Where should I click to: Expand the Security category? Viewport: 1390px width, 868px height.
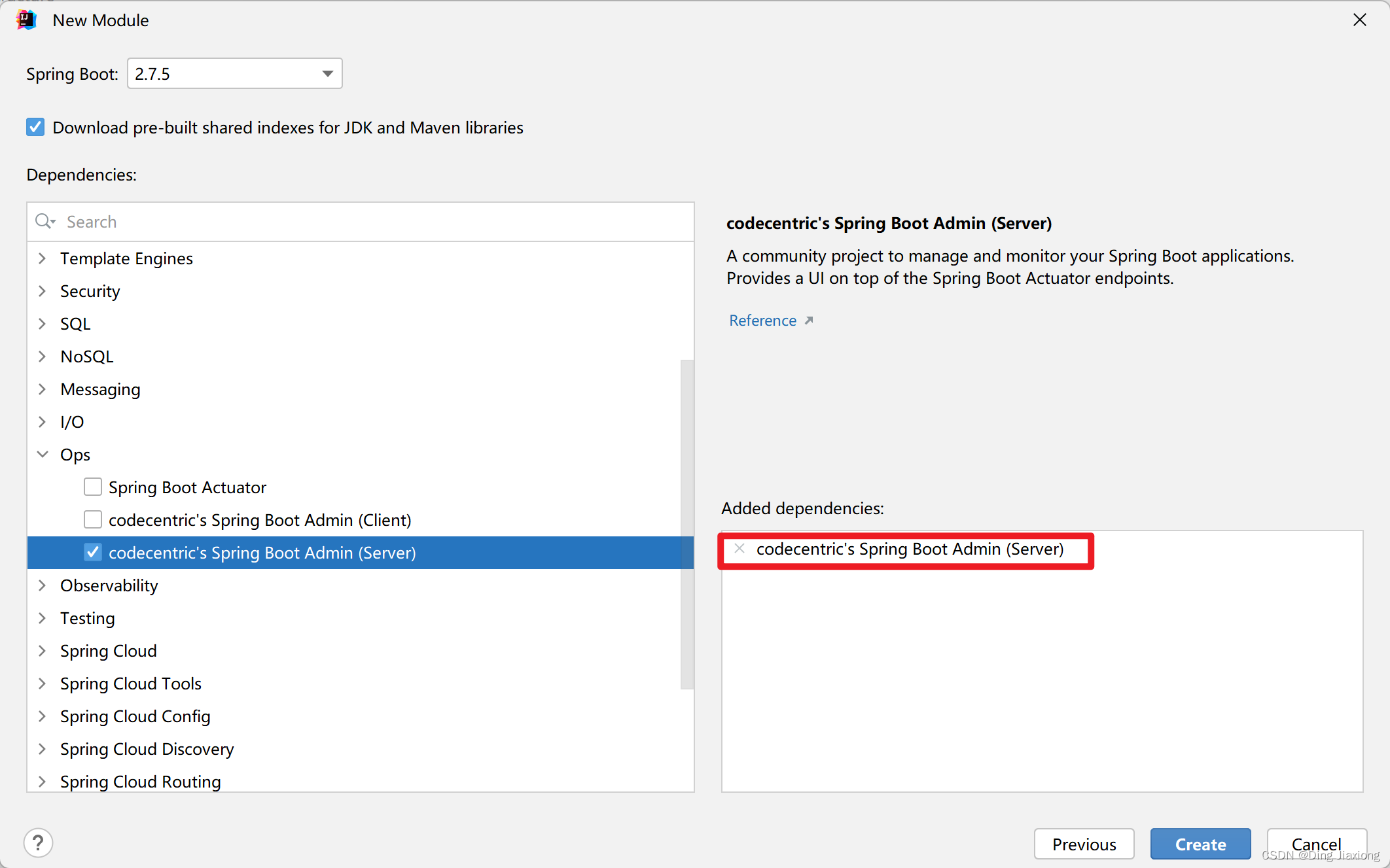pyautogui.click(x=43, y=291)
